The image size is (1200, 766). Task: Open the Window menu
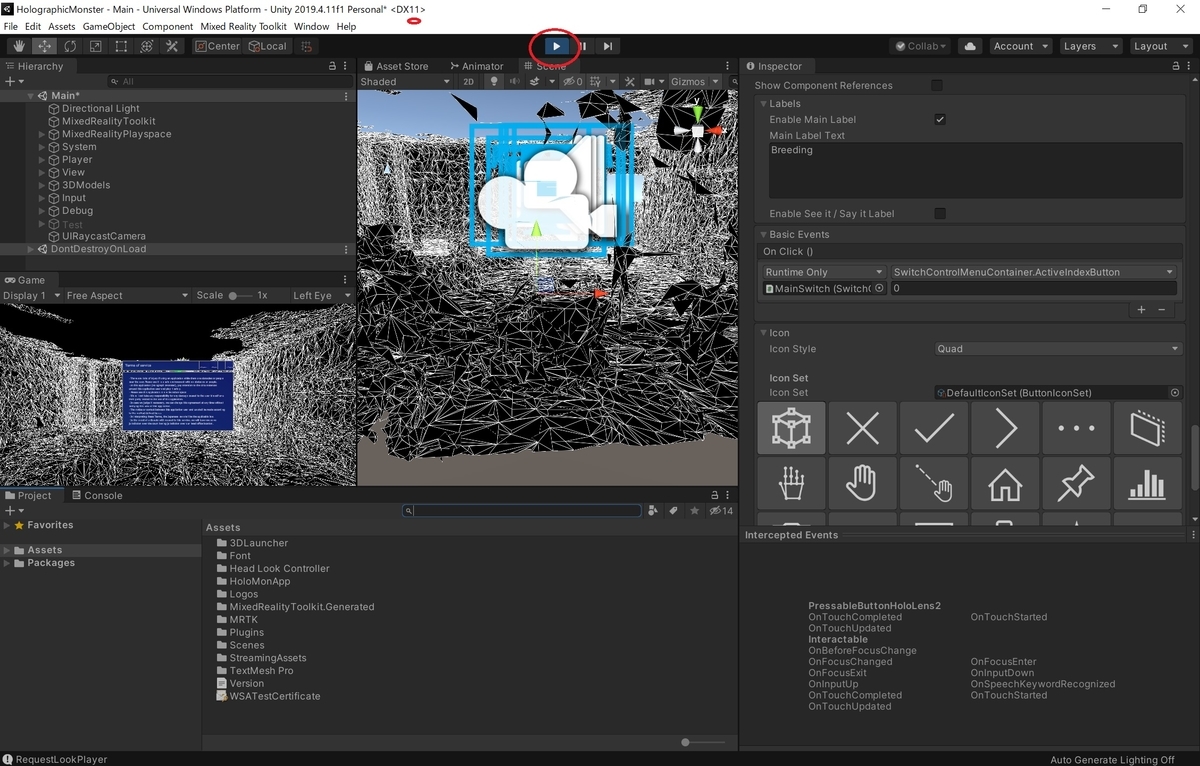[x=311, y=27]
